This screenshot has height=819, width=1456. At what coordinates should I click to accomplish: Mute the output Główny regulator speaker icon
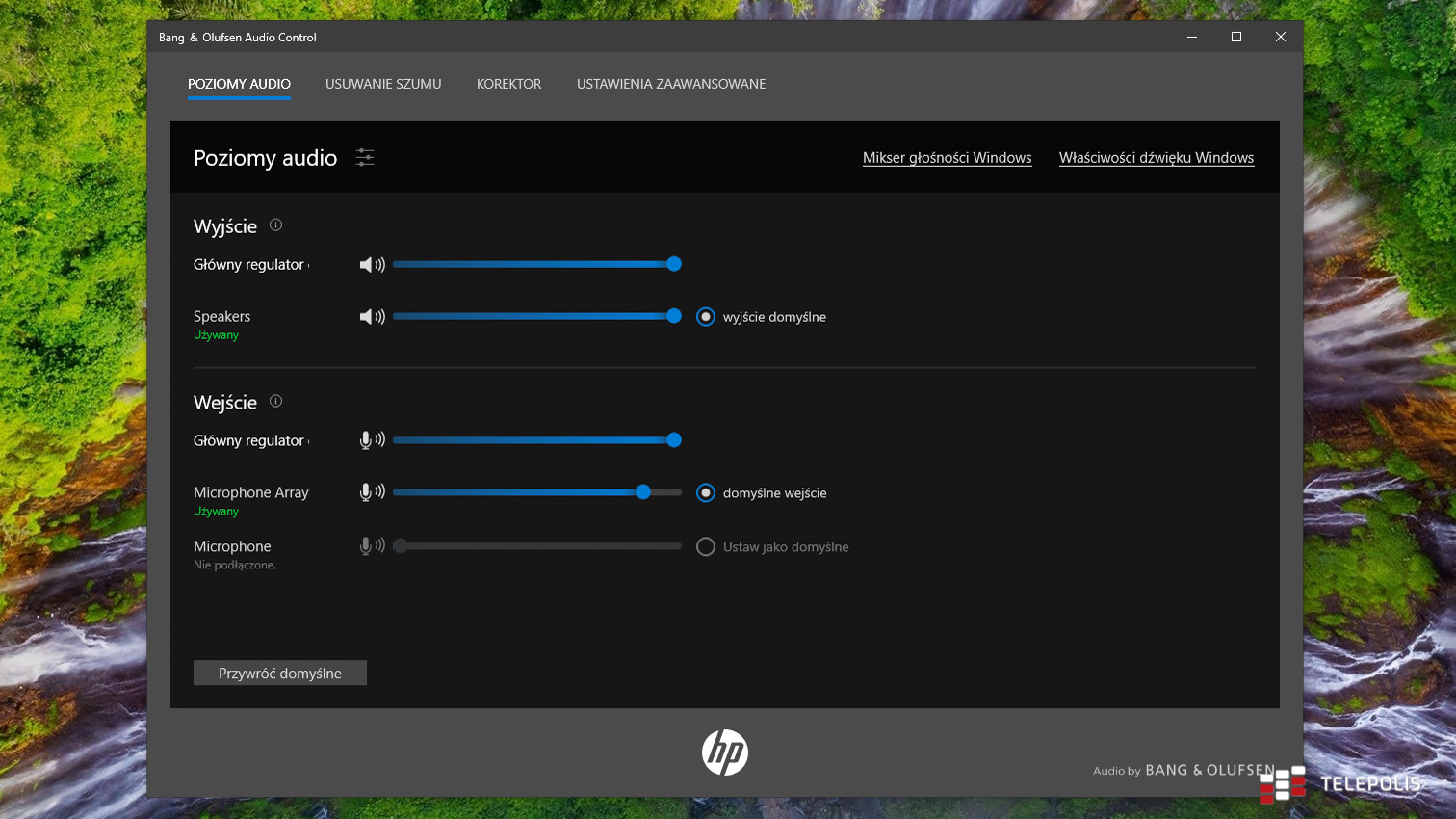coord(372,264)
